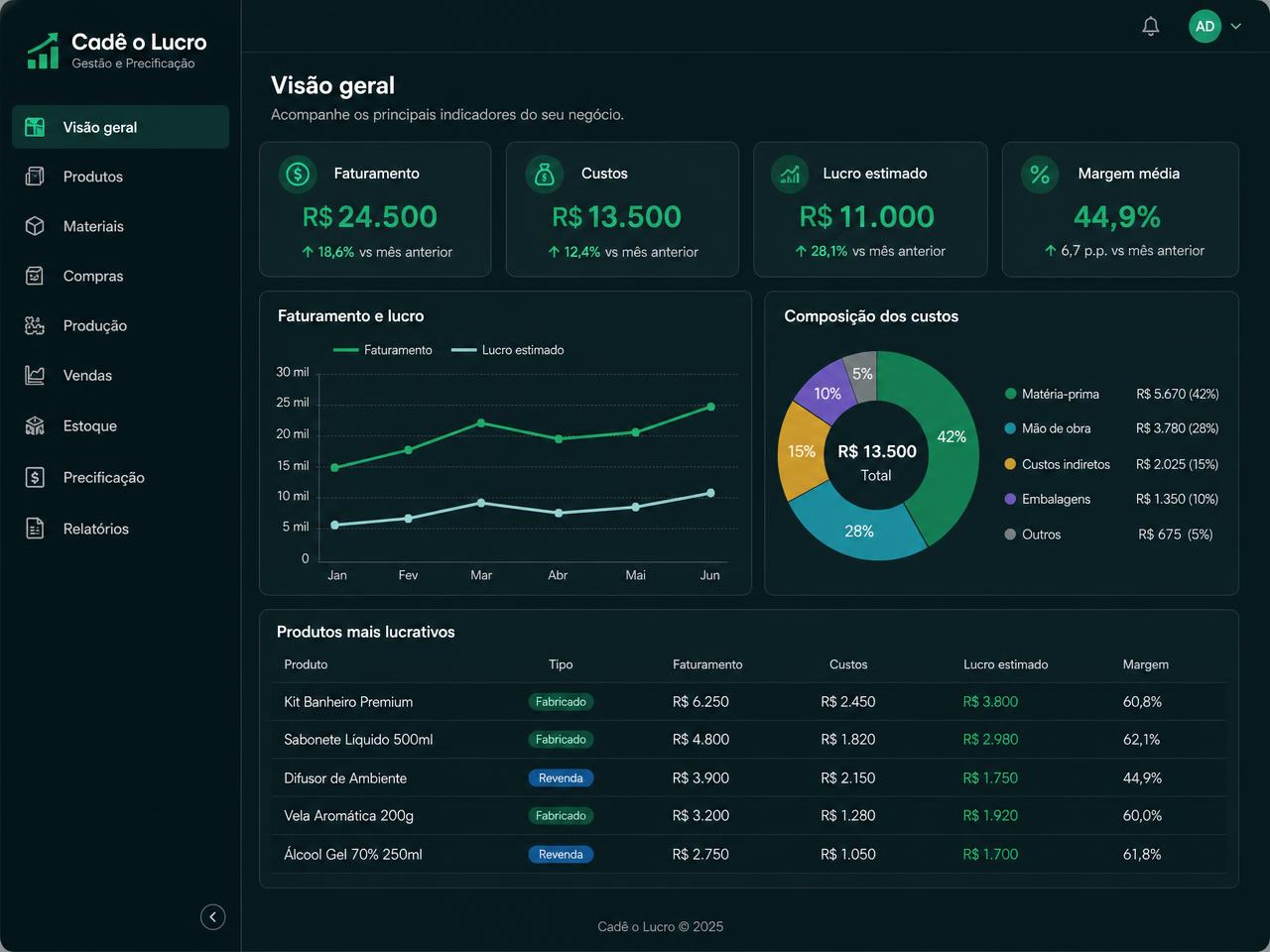Click the Outros gray legend dot
Viewport: 1270px width, 952px height.
(x=1010, y=535)
